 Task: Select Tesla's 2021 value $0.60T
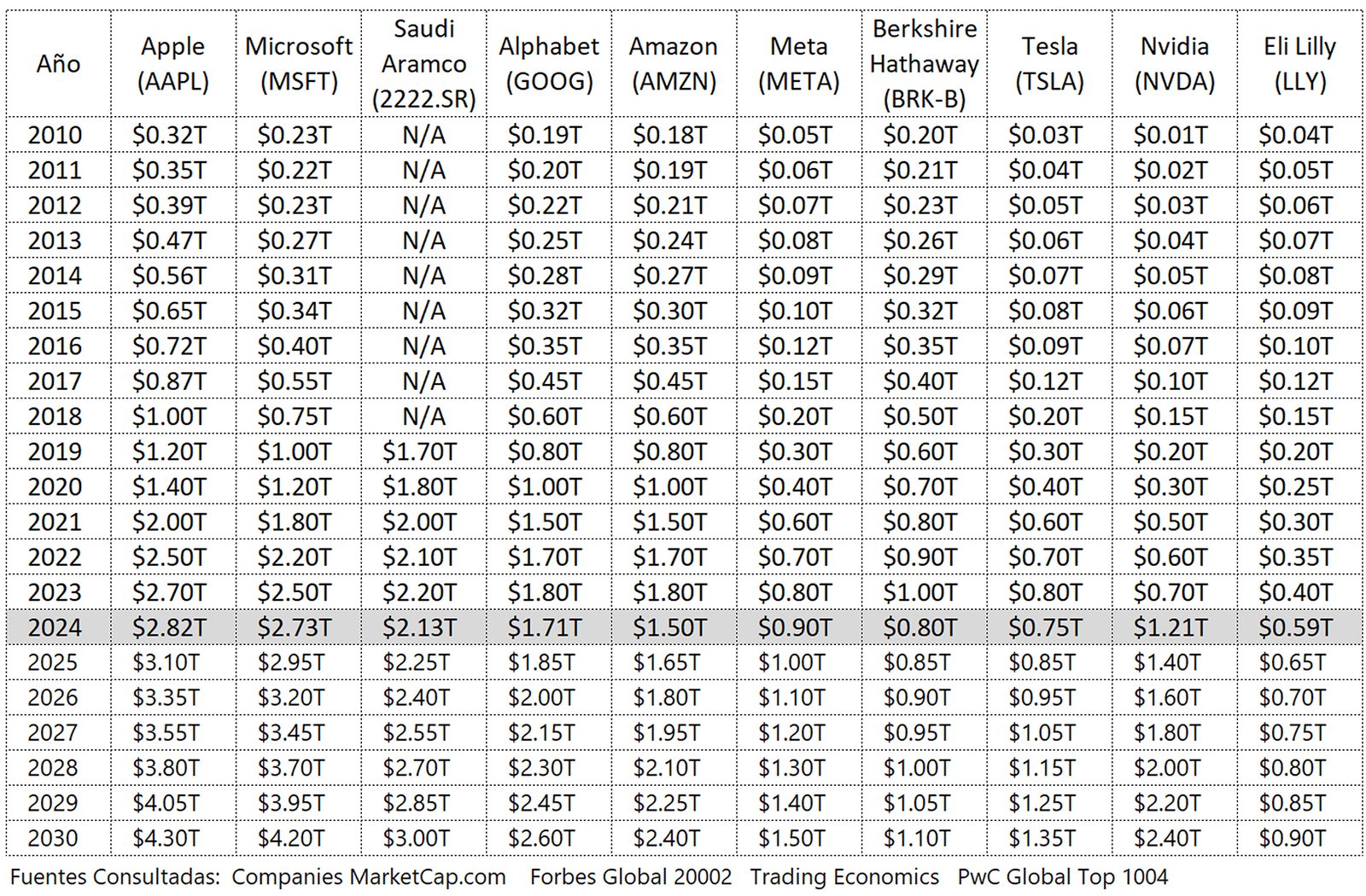[x=1045, y=521]
